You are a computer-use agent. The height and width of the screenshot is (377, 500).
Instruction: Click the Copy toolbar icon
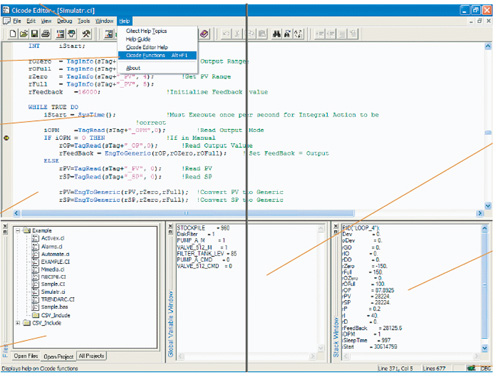pos(251,34)
